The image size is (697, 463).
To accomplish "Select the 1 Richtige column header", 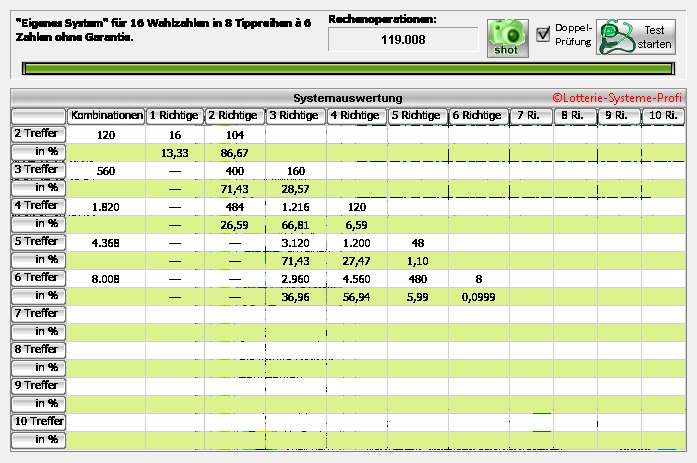I will coord(174,116).
